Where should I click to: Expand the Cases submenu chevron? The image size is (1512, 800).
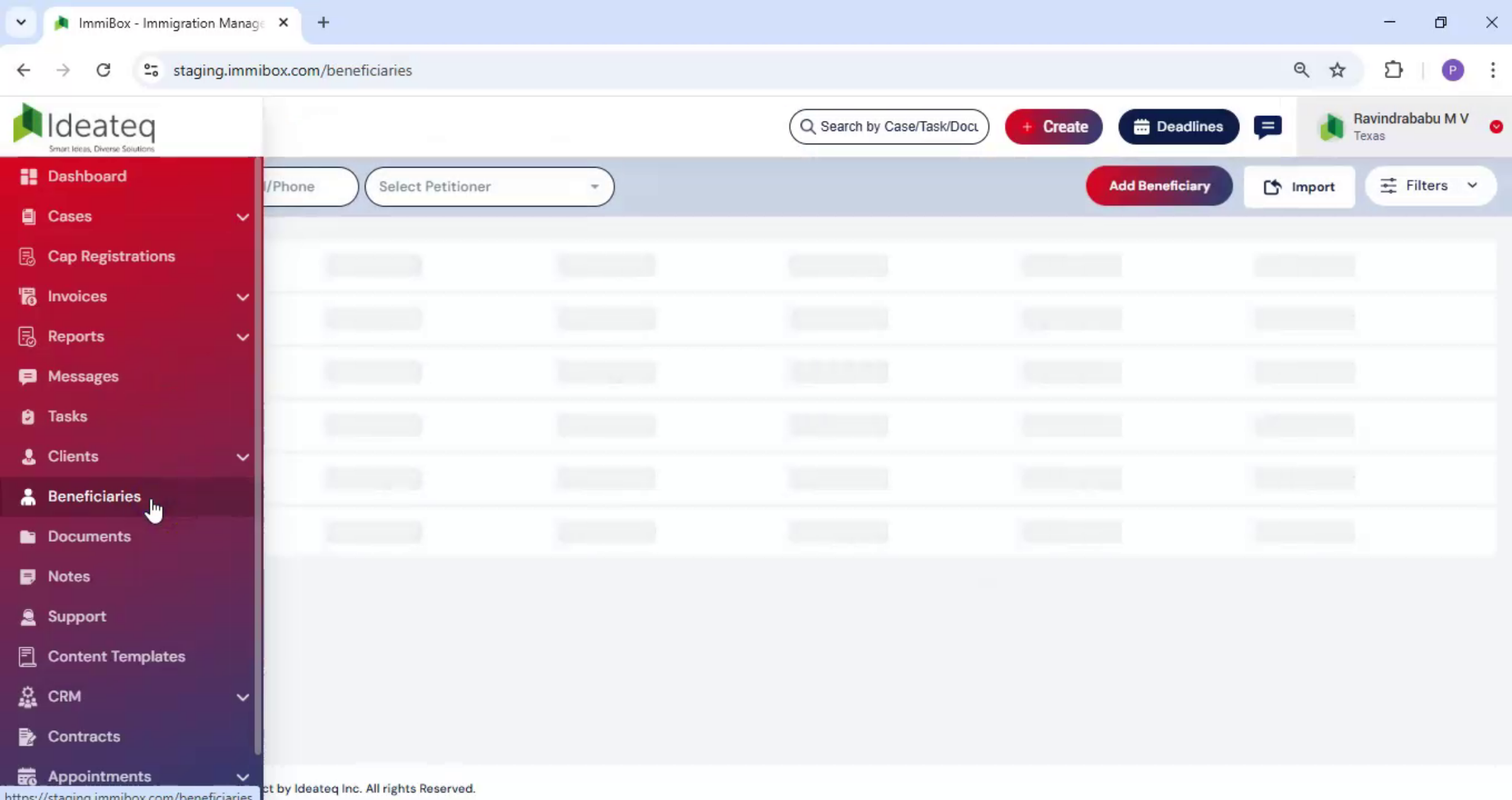[x=243, y=217]
